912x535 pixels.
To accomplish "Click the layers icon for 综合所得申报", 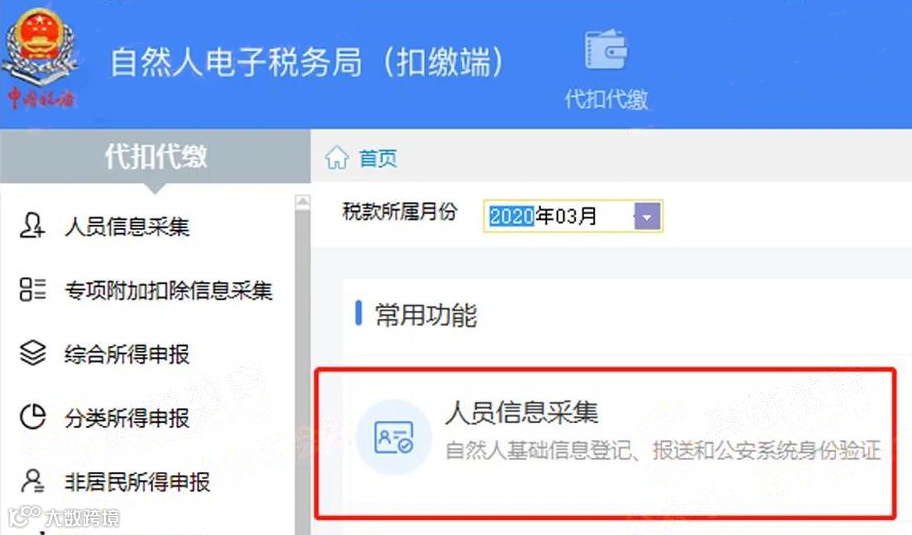I will coord(33,352).
